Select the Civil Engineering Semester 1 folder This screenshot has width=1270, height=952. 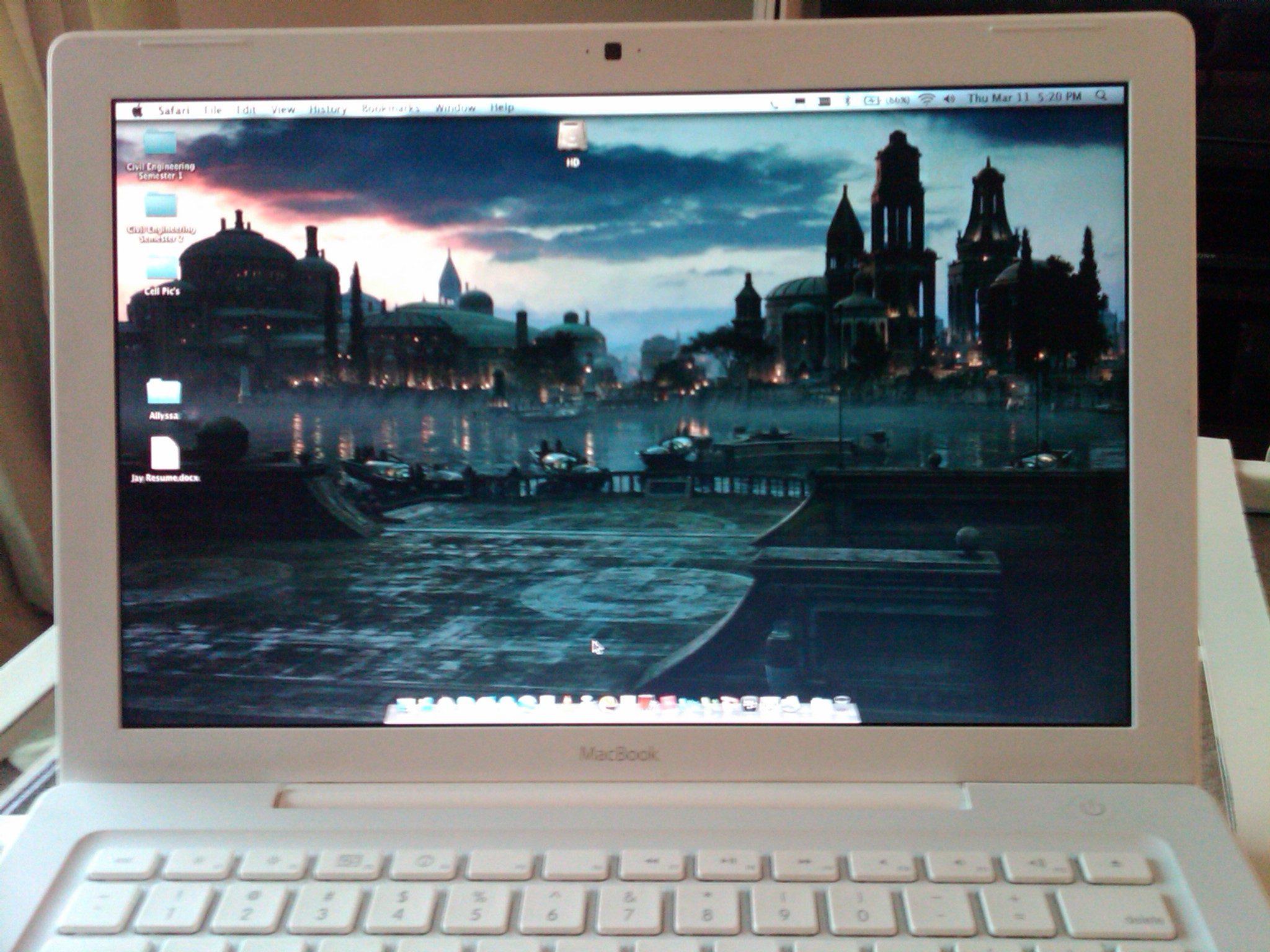point(160,154)
